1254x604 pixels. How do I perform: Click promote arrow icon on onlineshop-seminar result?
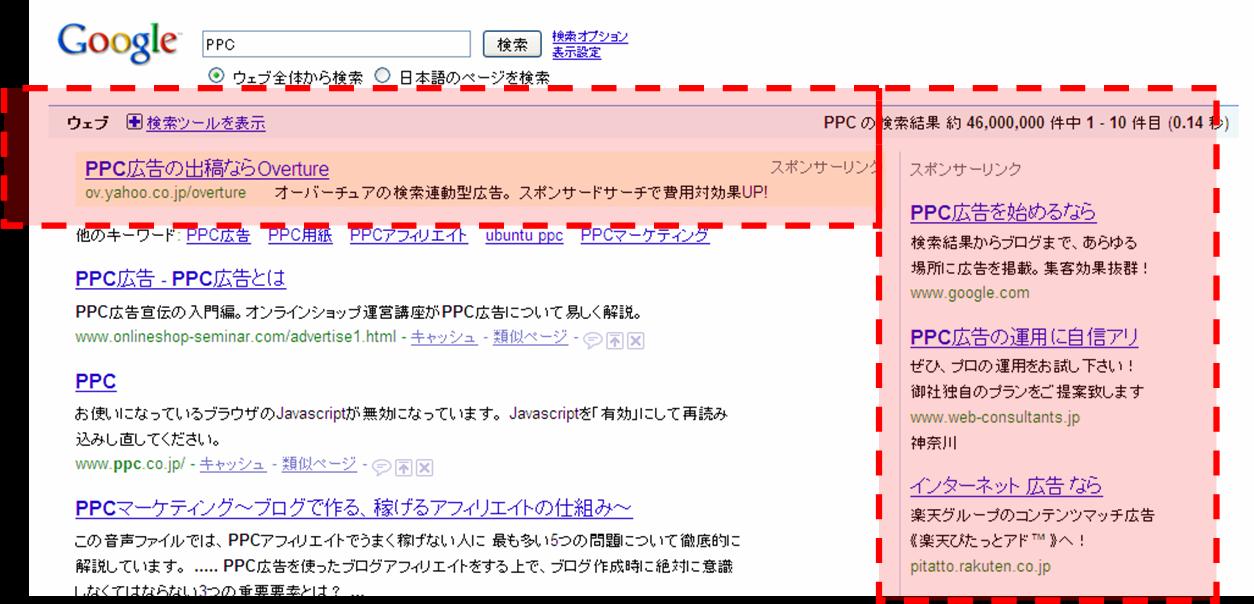pos(616,339)
